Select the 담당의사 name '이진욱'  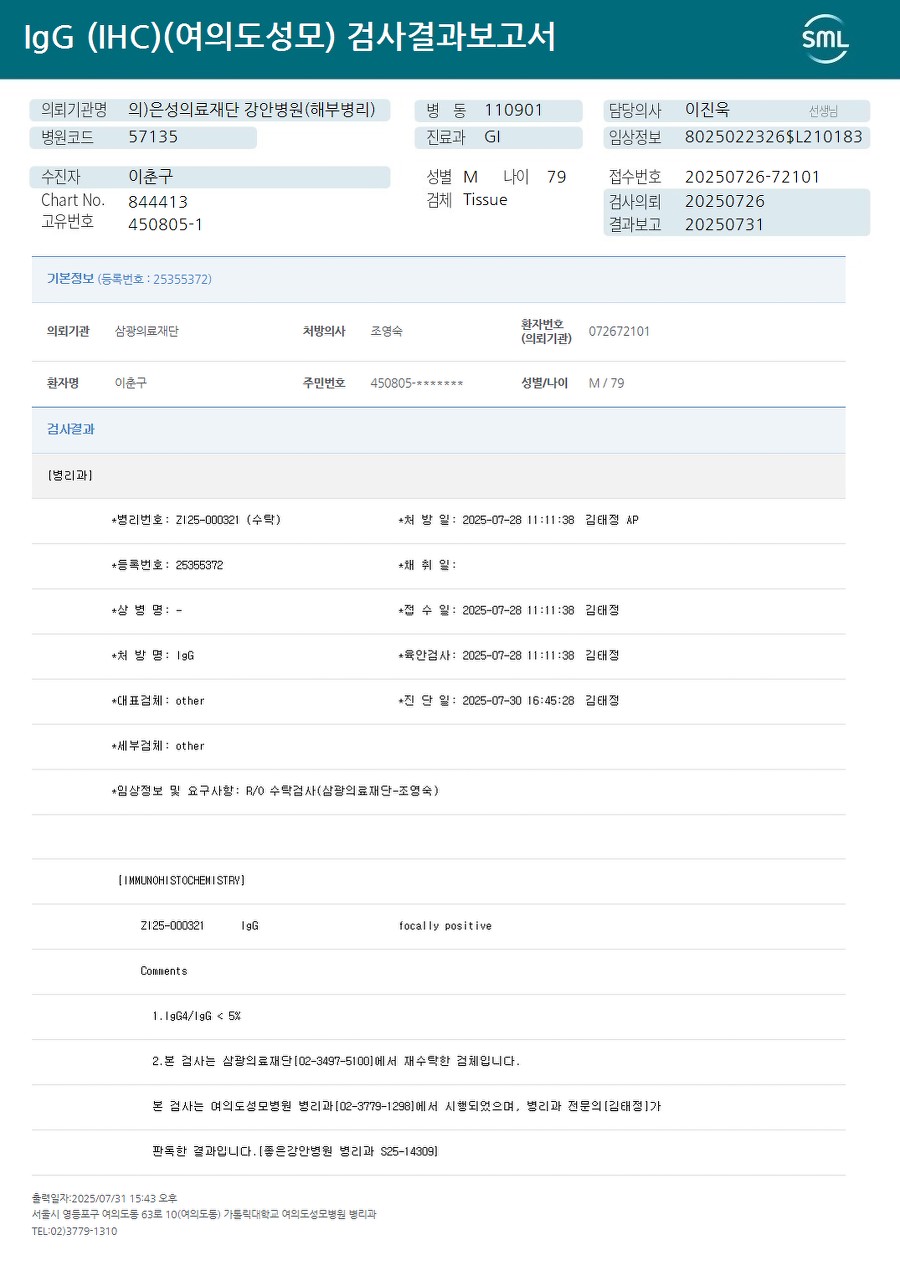(708, 110)
